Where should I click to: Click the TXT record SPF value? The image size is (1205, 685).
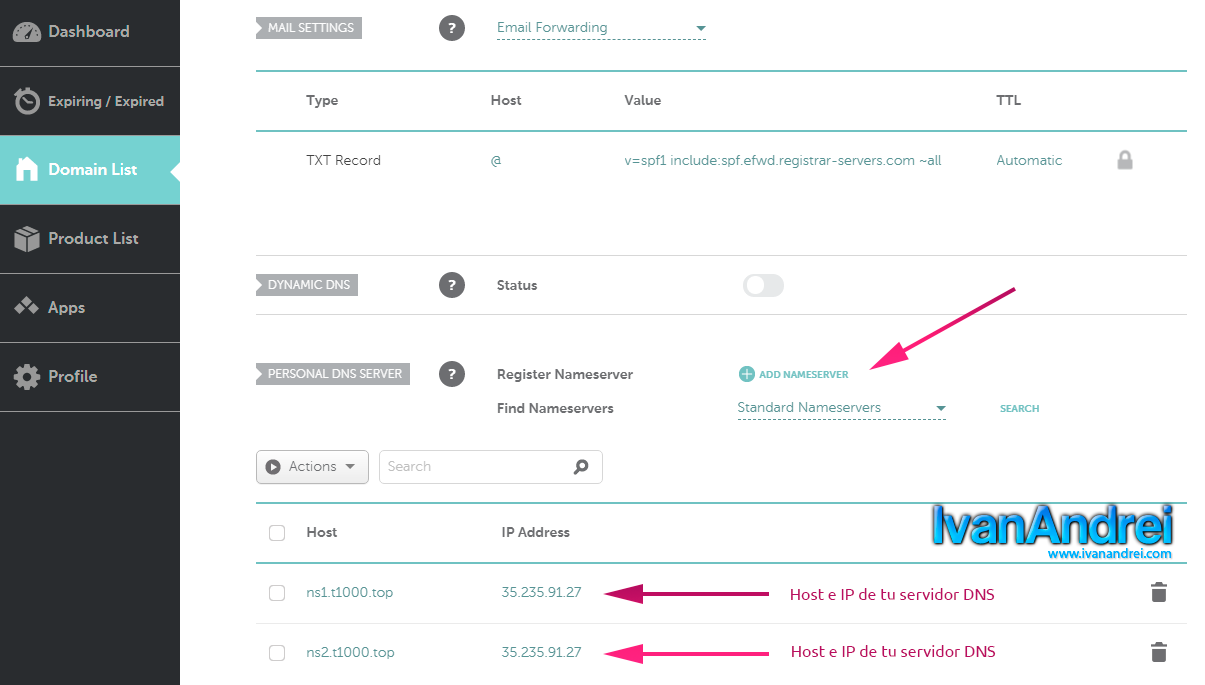(782, 160)
